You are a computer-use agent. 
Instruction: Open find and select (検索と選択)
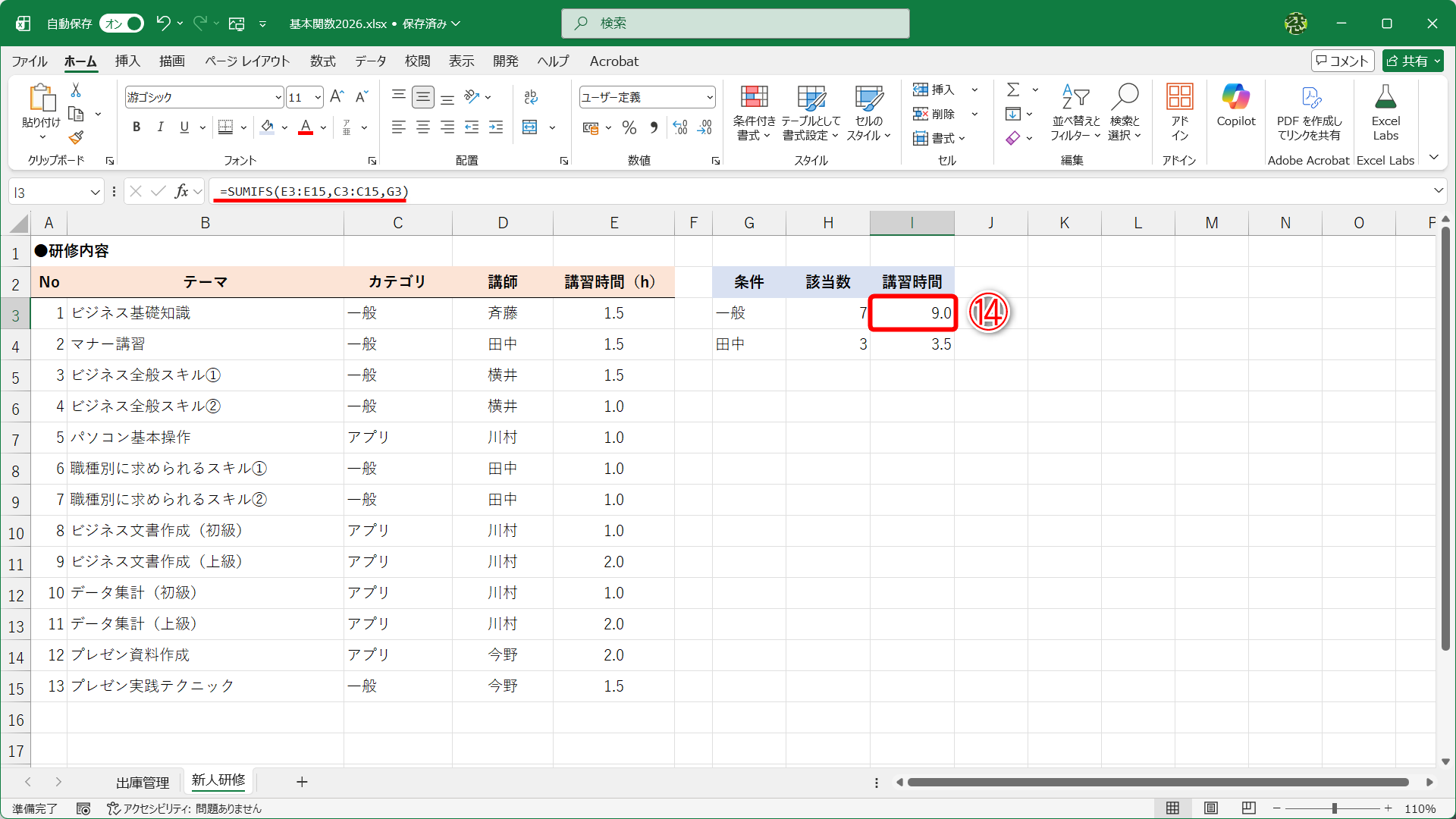click(x=1125, y=112)
